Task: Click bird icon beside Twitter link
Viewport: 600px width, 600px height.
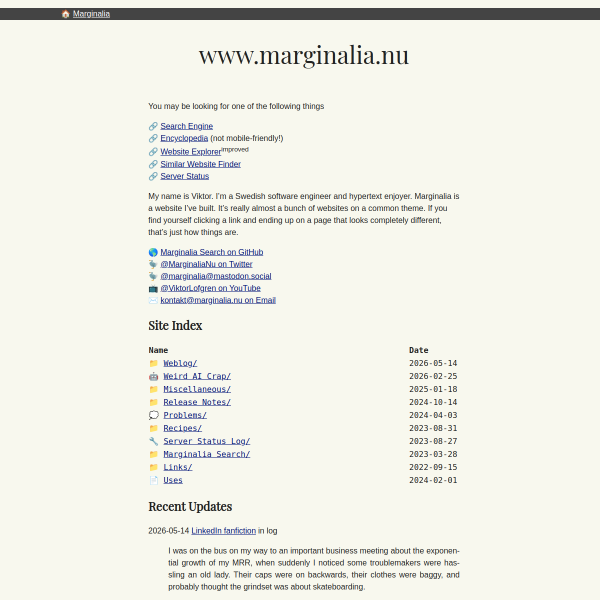Action: [153, 264]
